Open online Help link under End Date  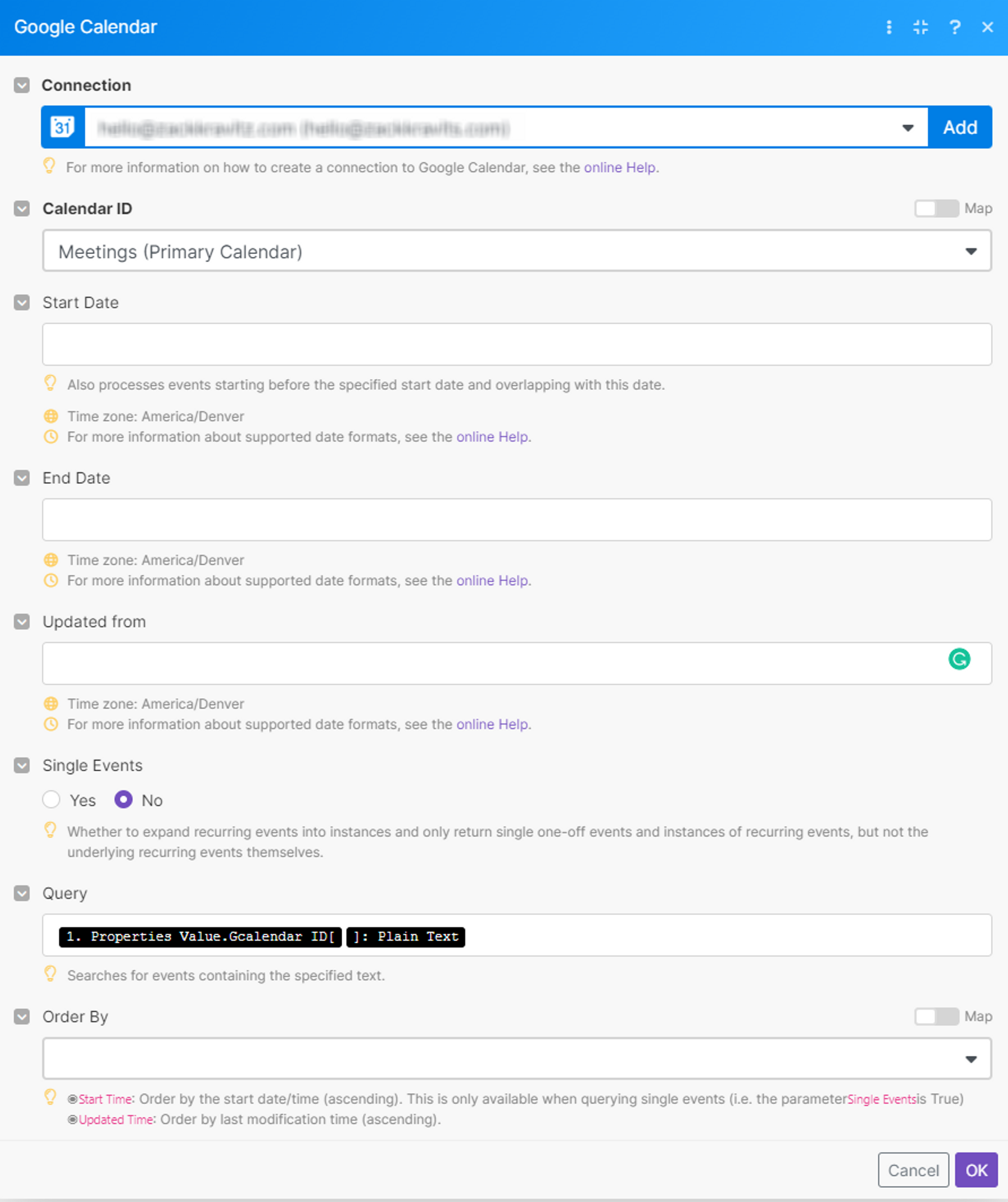click(x=492, y=580)
